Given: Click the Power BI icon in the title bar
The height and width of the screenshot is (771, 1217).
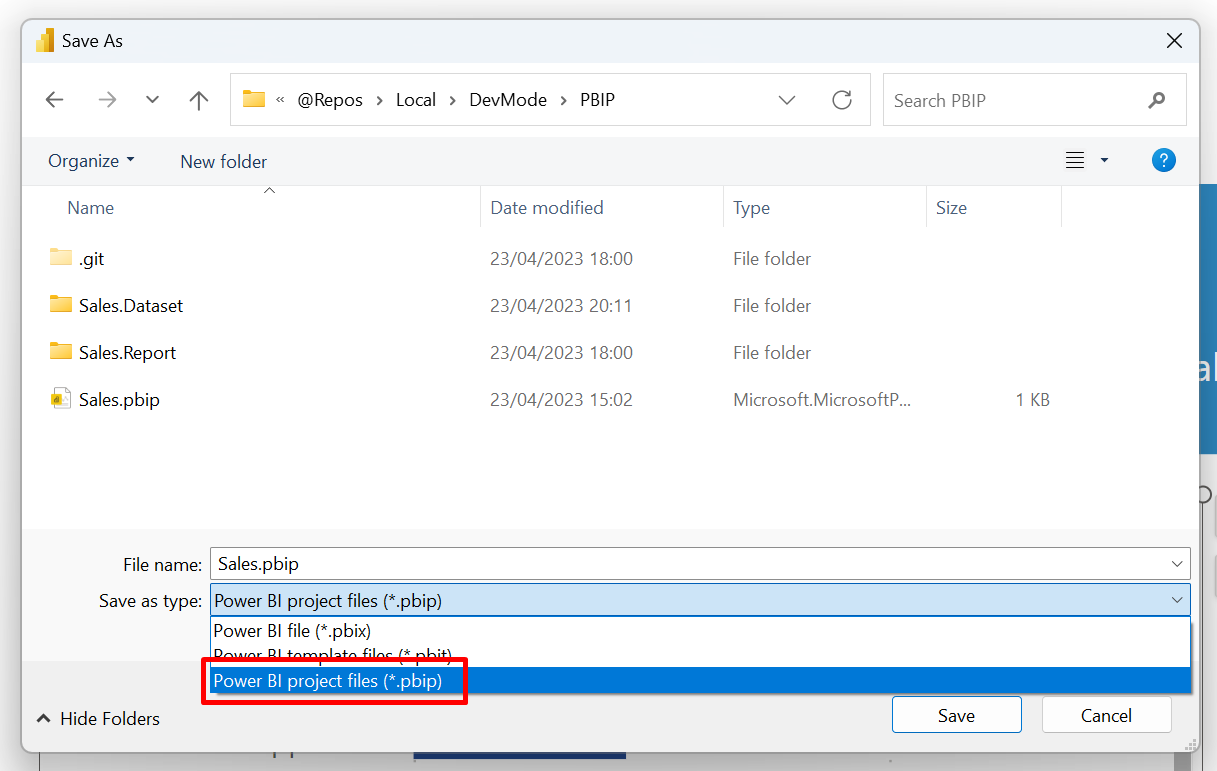Looking at the screenshot, I should click(44, 39).
